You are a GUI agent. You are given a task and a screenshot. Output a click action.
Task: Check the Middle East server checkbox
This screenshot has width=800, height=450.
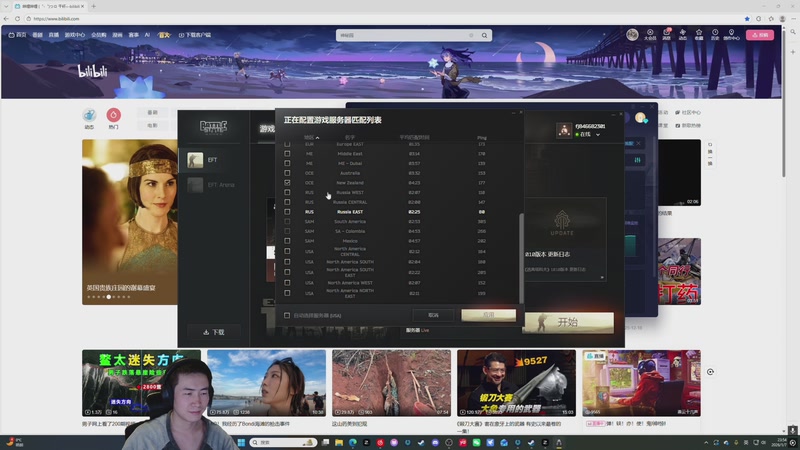coord(287,154)
